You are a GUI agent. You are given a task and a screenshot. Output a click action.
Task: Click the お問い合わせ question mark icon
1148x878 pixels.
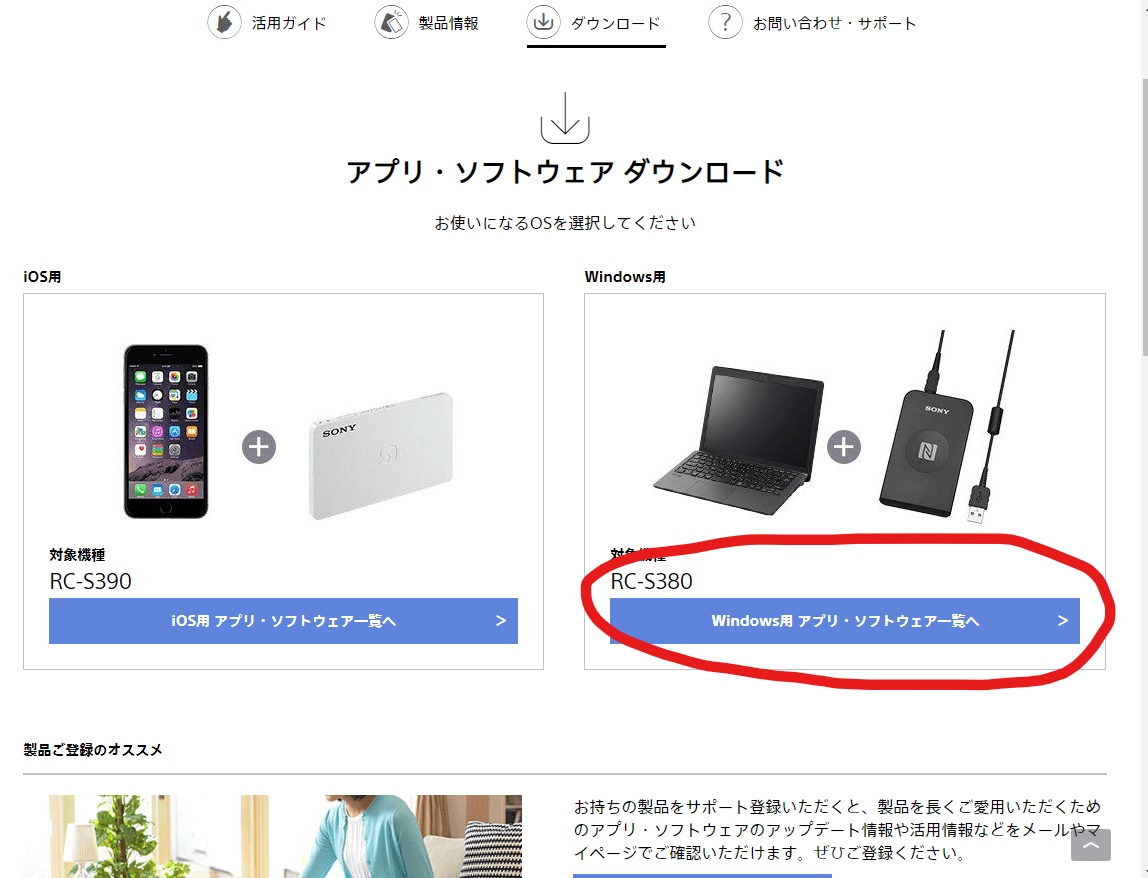(726, 22)
